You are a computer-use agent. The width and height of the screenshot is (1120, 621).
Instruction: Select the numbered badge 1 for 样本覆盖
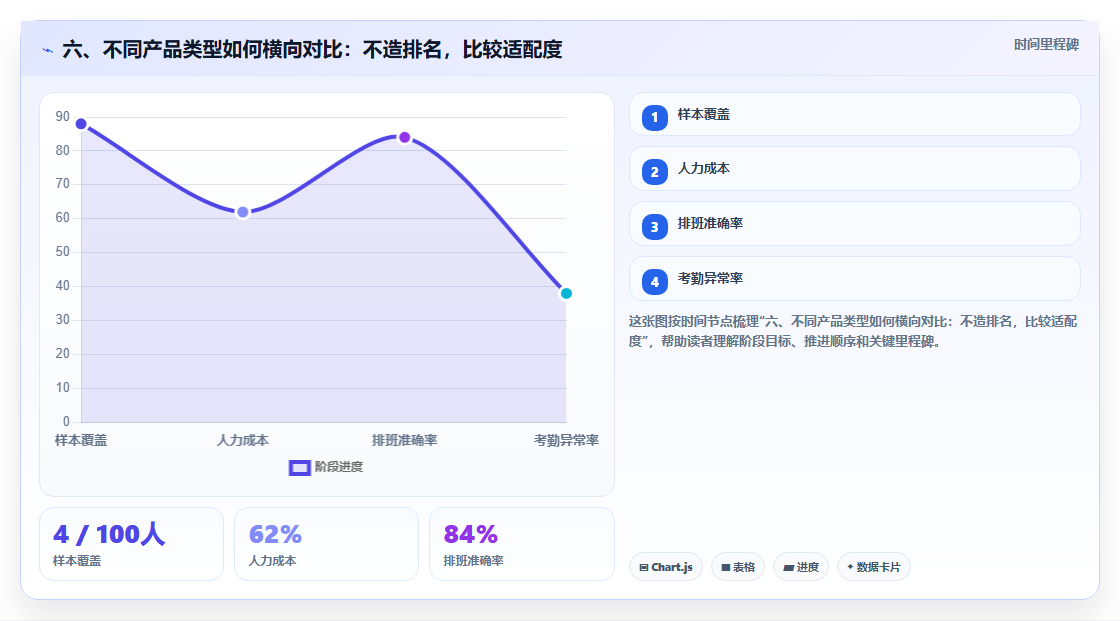coord(654,117)
